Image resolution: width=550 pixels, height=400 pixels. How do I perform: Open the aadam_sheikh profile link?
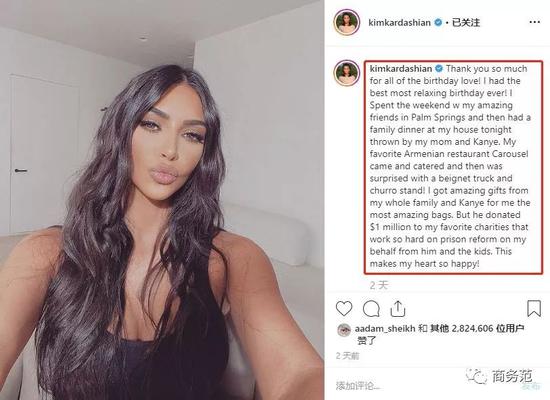click(385, 328)
